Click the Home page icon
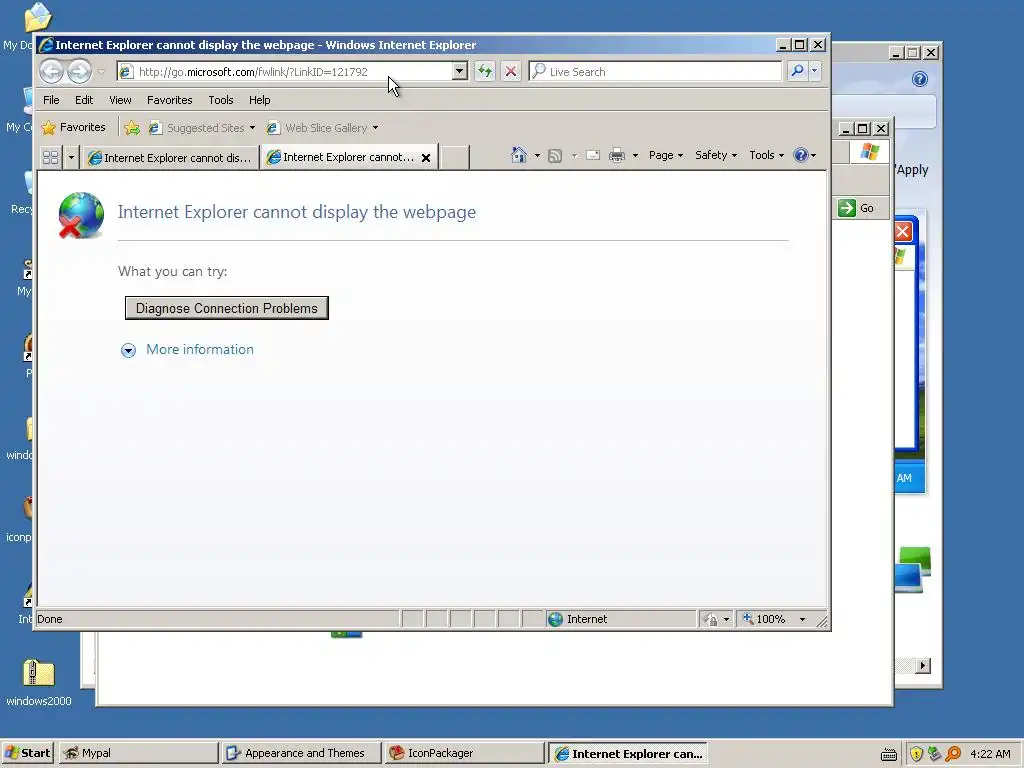The image size is (1024, 768). point(519,155)
